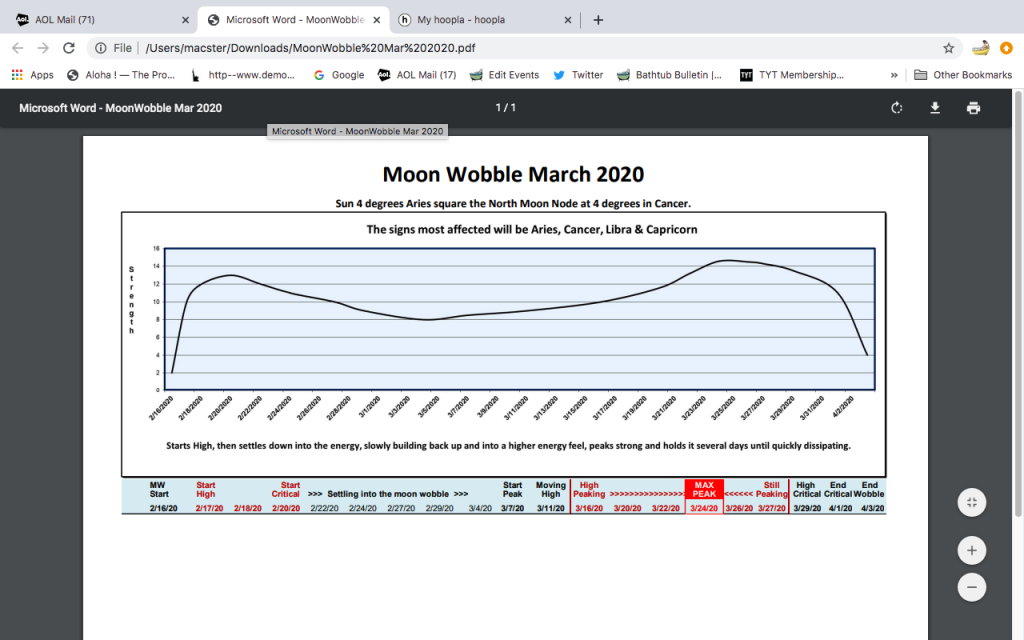Print the PDF document
The image size is (1024, 640).
click(973, 108)
